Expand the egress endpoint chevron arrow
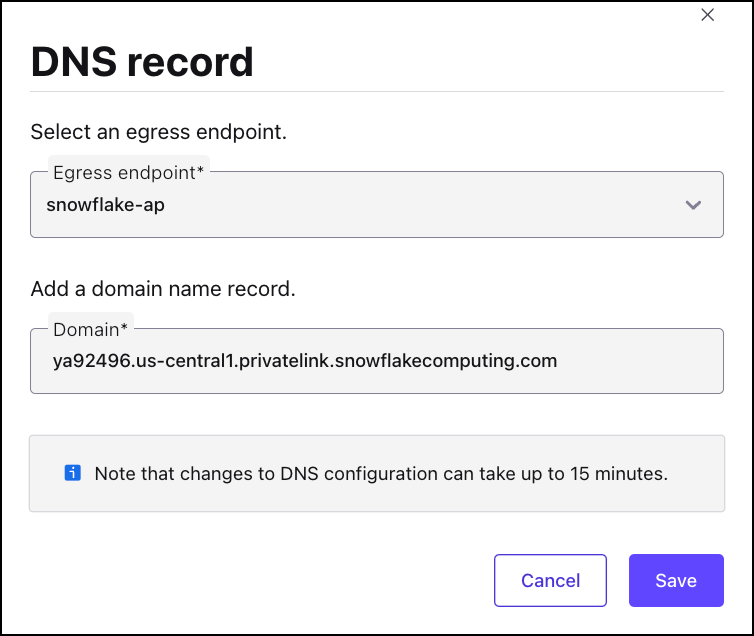The width and height of the screenshot is (754, 636). [x=693, y=205]
